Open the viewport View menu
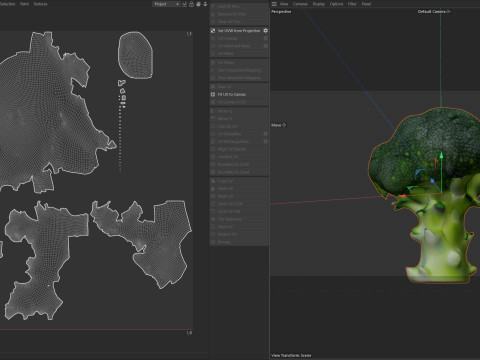This screenshot has height=360, width=480. pos(284,4)
